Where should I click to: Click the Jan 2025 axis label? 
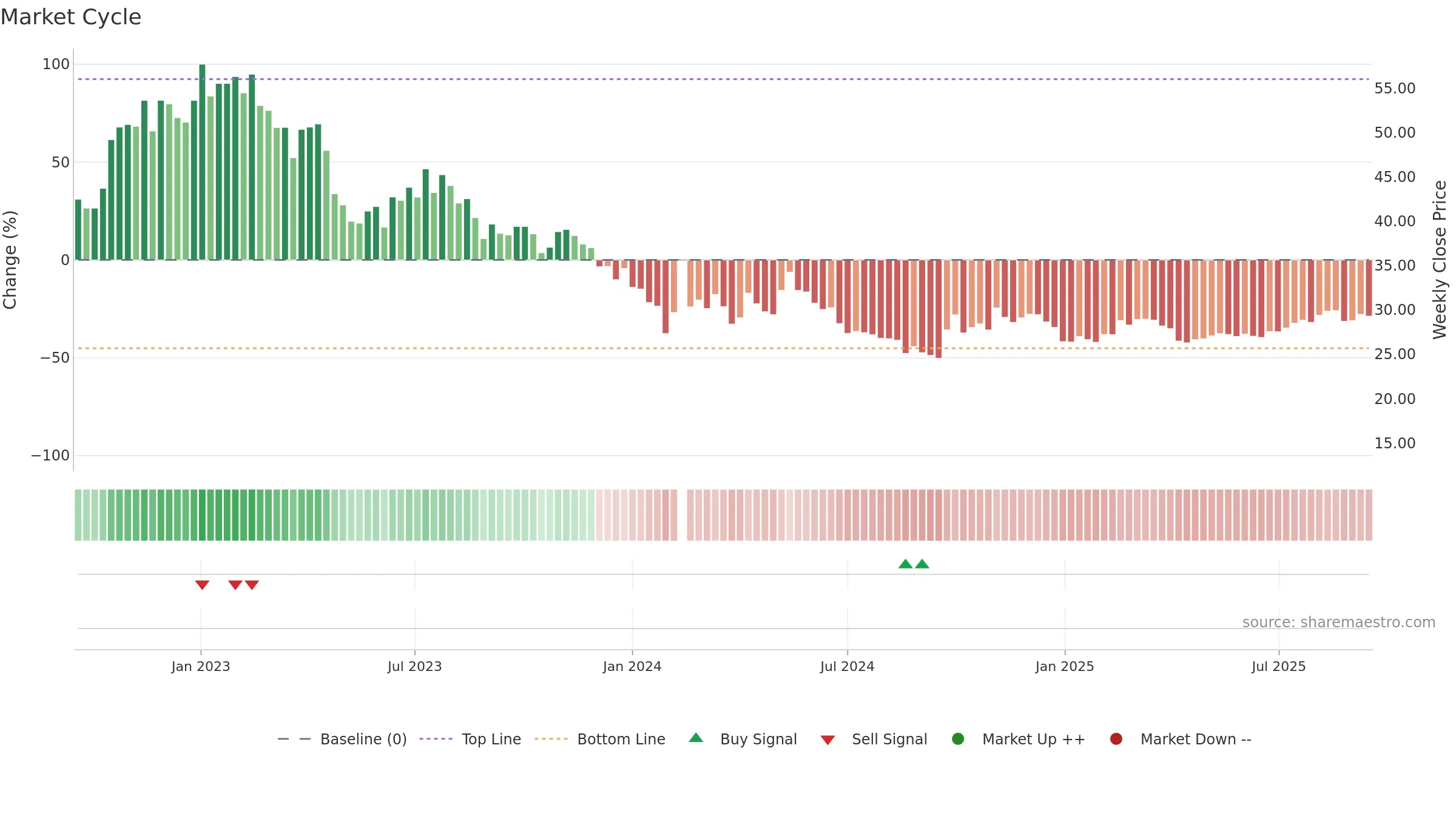point(1065,666)
